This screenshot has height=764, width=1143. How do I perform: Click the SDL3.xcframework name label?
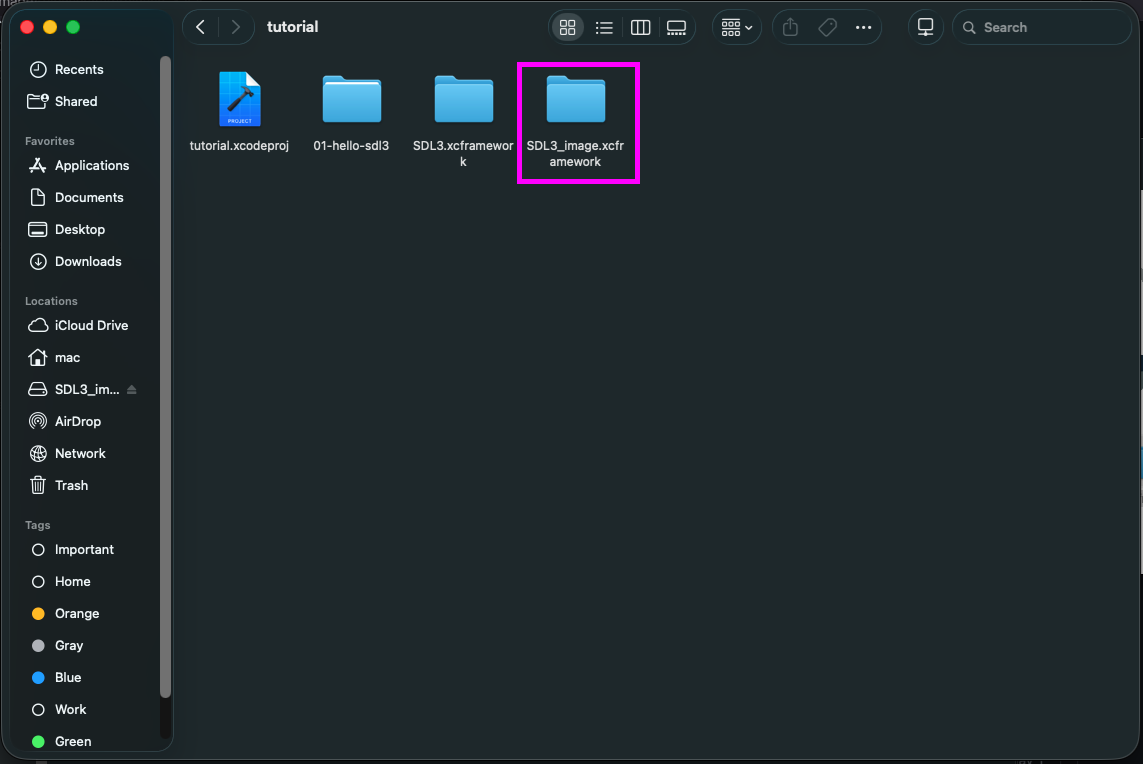click(x=464, y=154)
